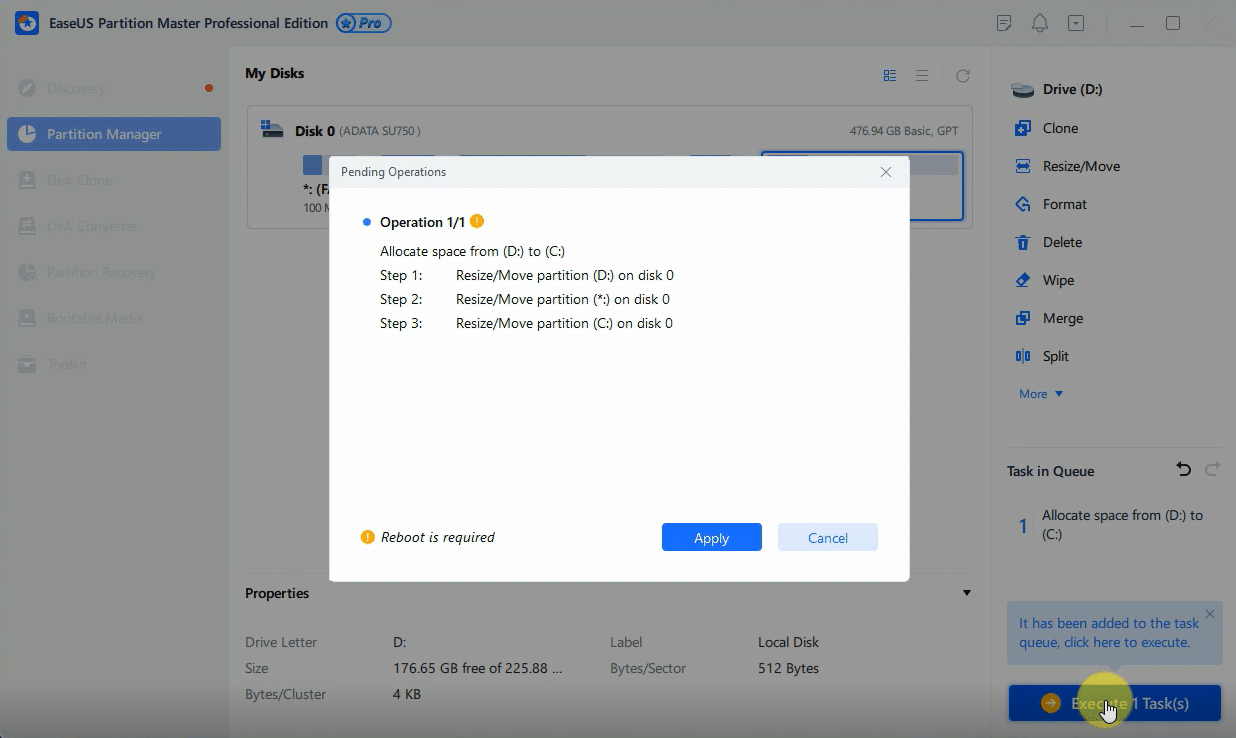Screen dimensions: 1236x738
Task: Open Toolkit in sidebar
Action: coord(114,364)
